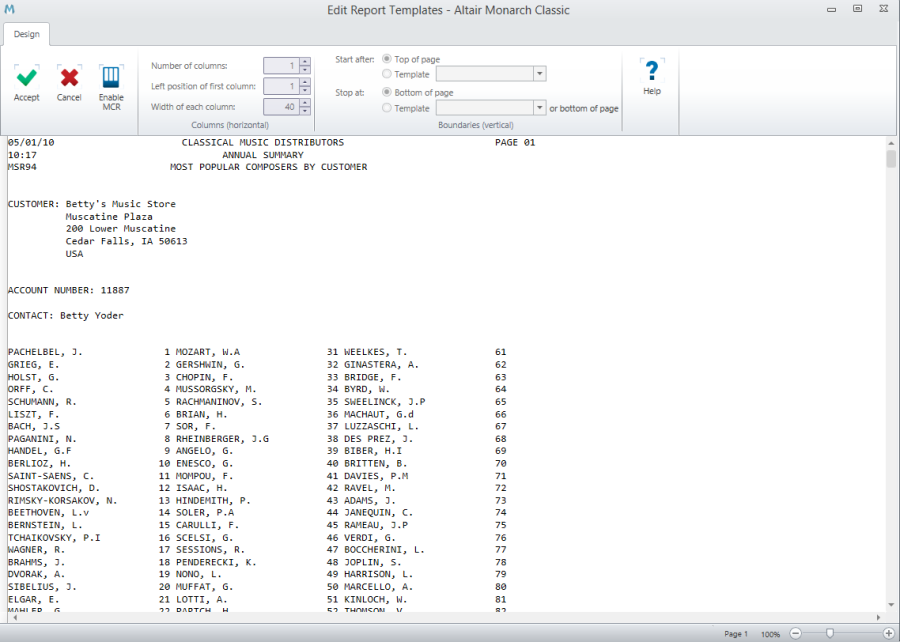Viewport: 900px width, 642px height.
Task: Click the Cedar Falls, IA 50613 line
Action: click(x=126, y=242)
